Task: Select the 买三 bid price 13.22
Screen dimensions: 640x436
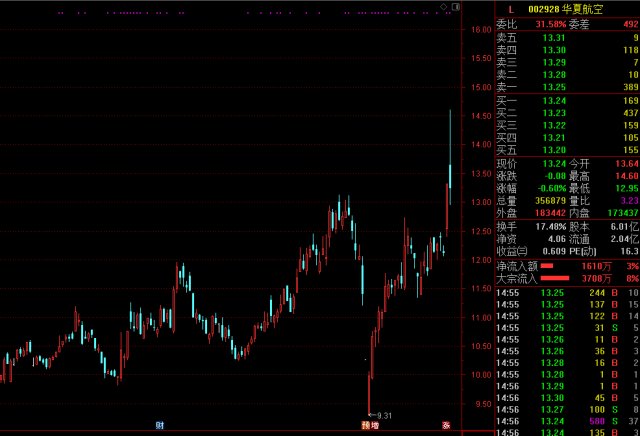Action: click(x=554, y=125)
